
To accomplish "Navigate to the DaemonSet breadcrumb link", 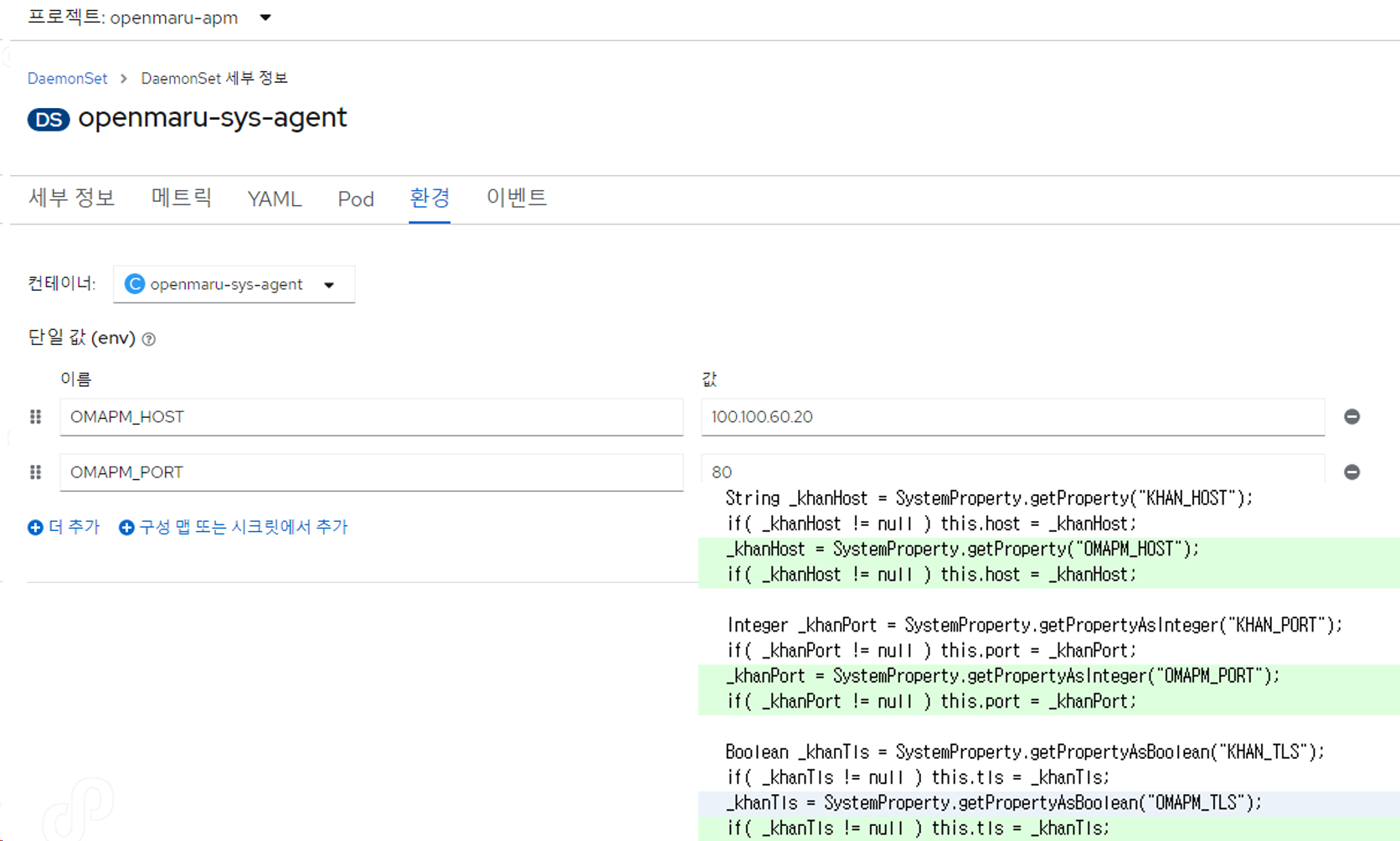I will click(x=67, y=78).
